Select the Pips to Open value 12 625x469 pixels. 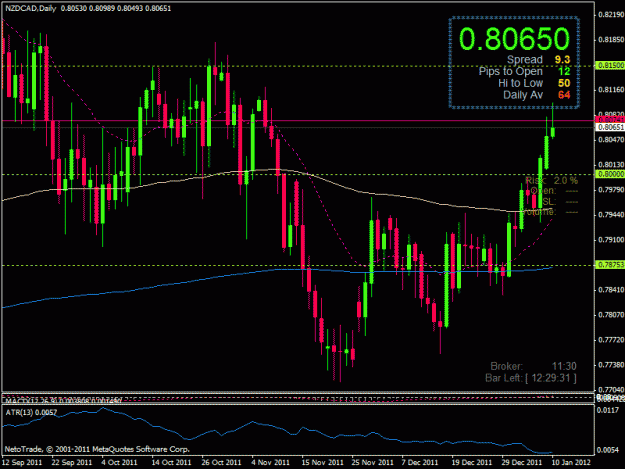click(564, 71)
